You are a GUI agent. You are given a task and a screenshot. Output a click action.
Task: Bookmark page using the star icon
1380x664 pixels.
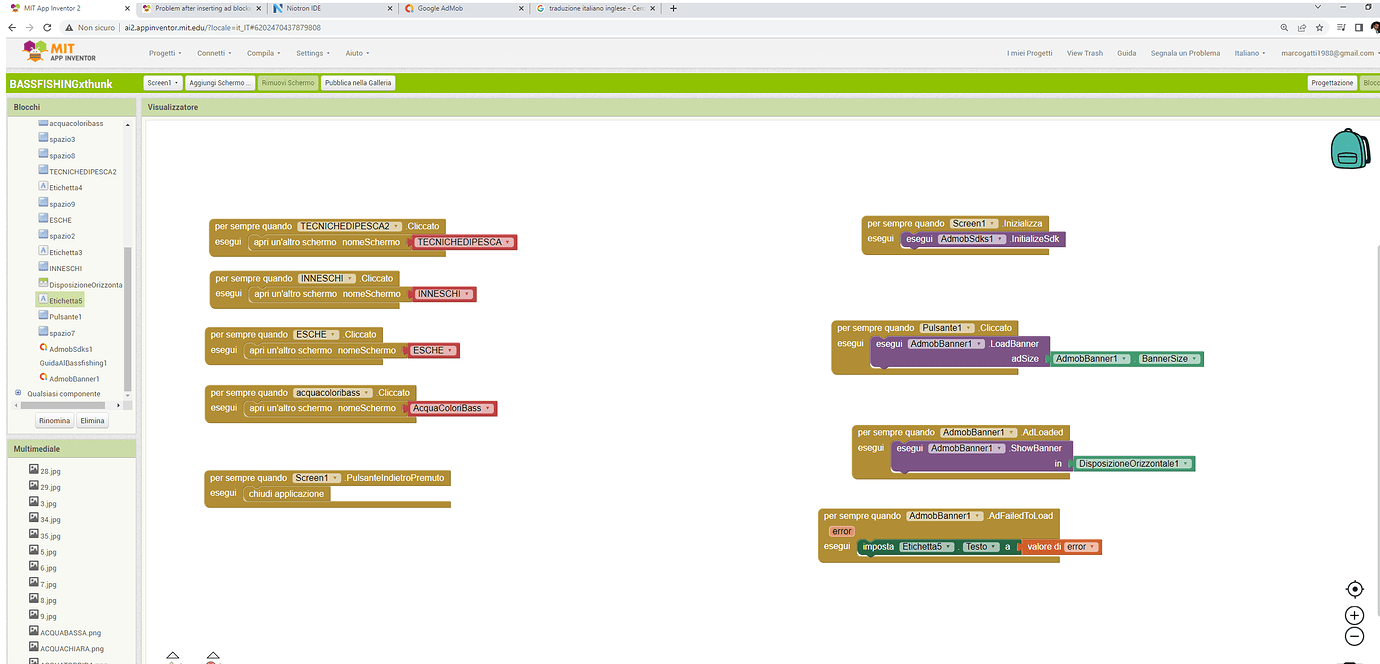[1320, 28]
